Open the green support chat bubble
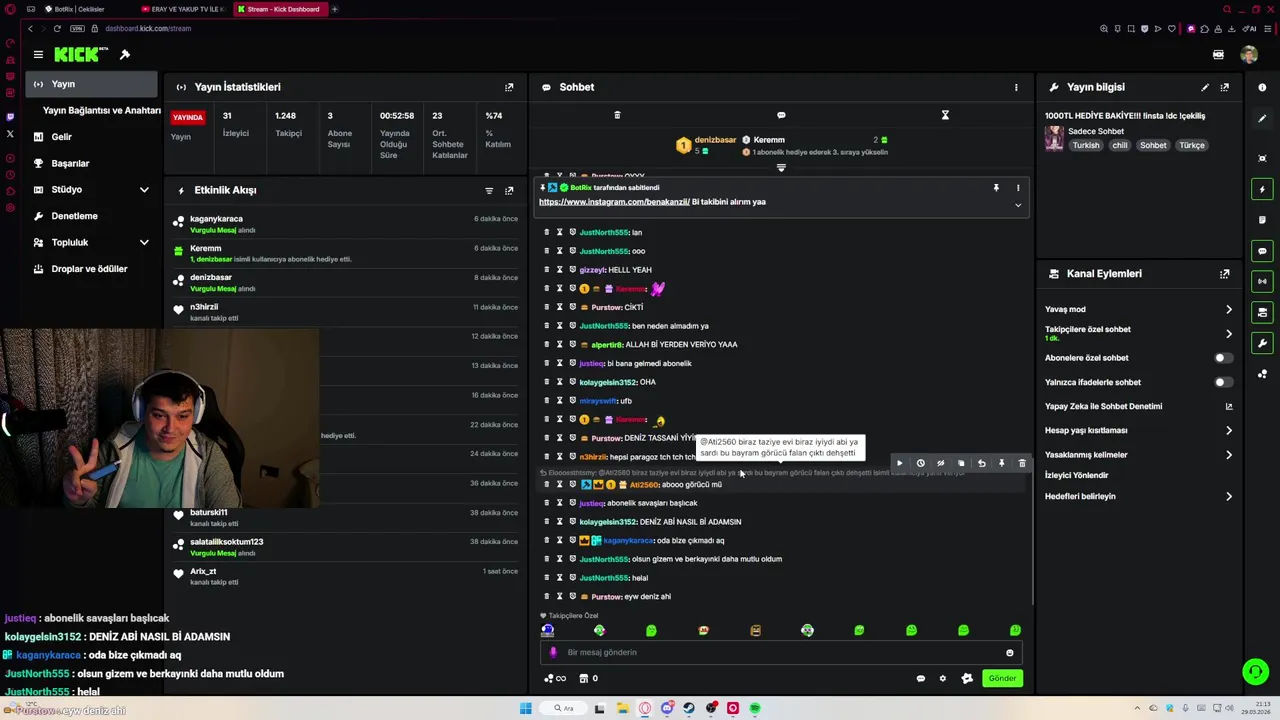The image size is (1280, 720). pyautogui.click(x=1255, y=671)
